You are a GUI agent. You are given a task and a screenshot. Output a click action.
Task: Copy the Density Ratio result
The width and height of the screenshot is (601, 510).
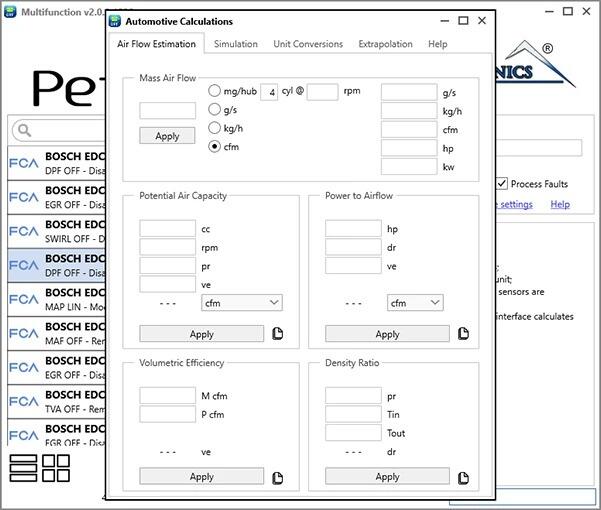tap(463, 478)
